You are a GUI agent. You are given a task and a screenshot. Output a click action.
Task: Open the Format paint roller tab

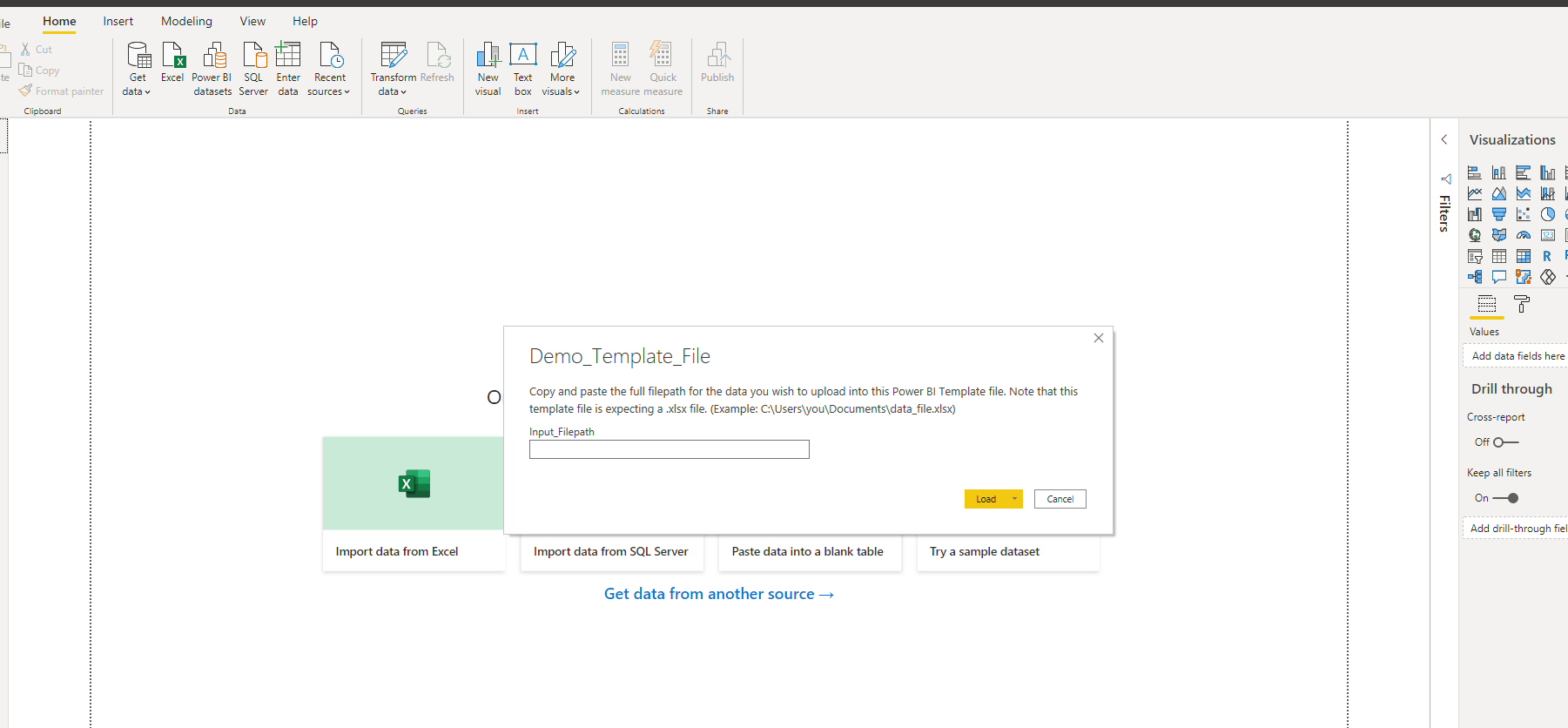coord(1522,304)
